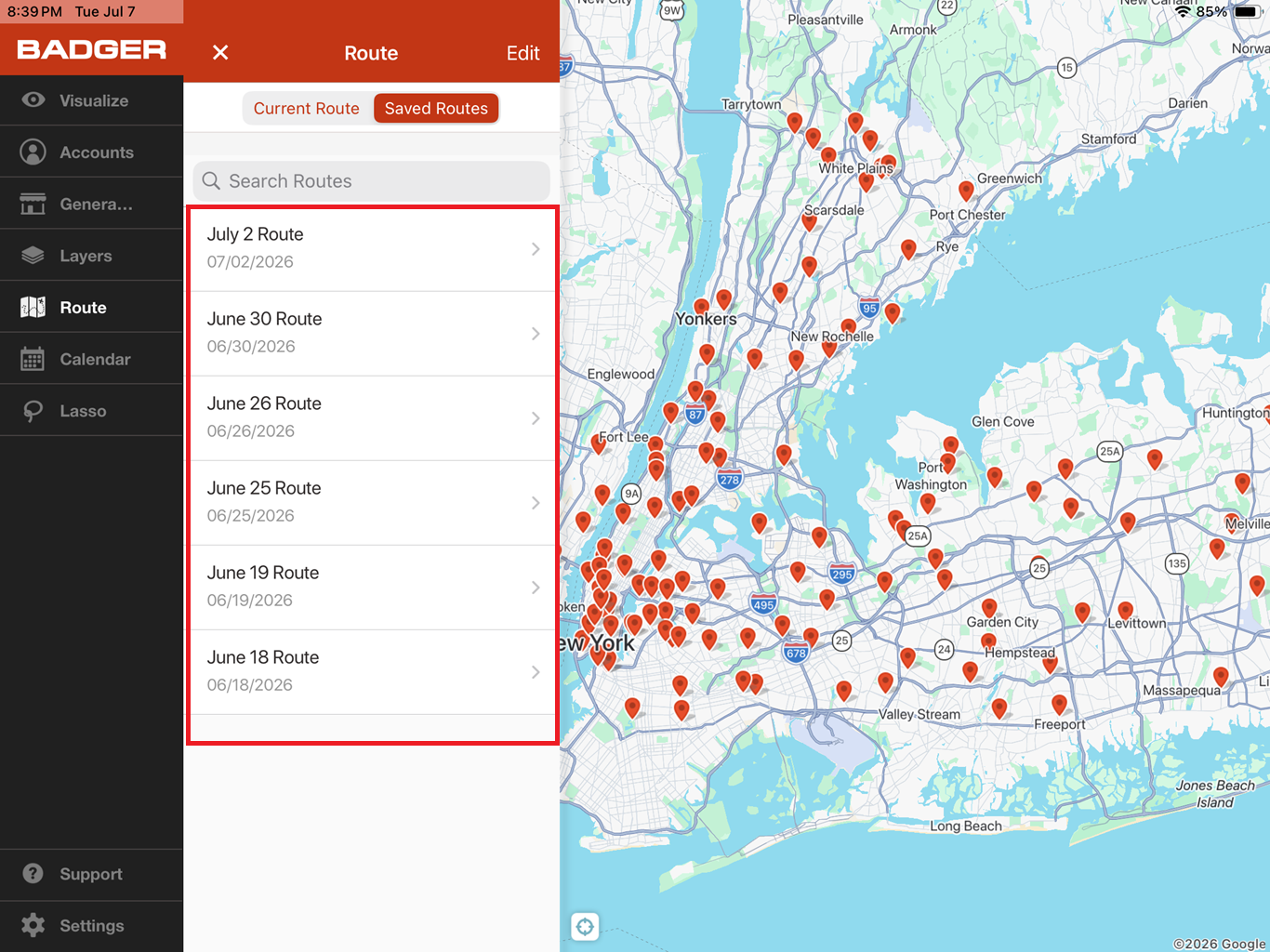Go to Accounts in the sidebar
This screenshot has height=952, width=1270.
92,152
